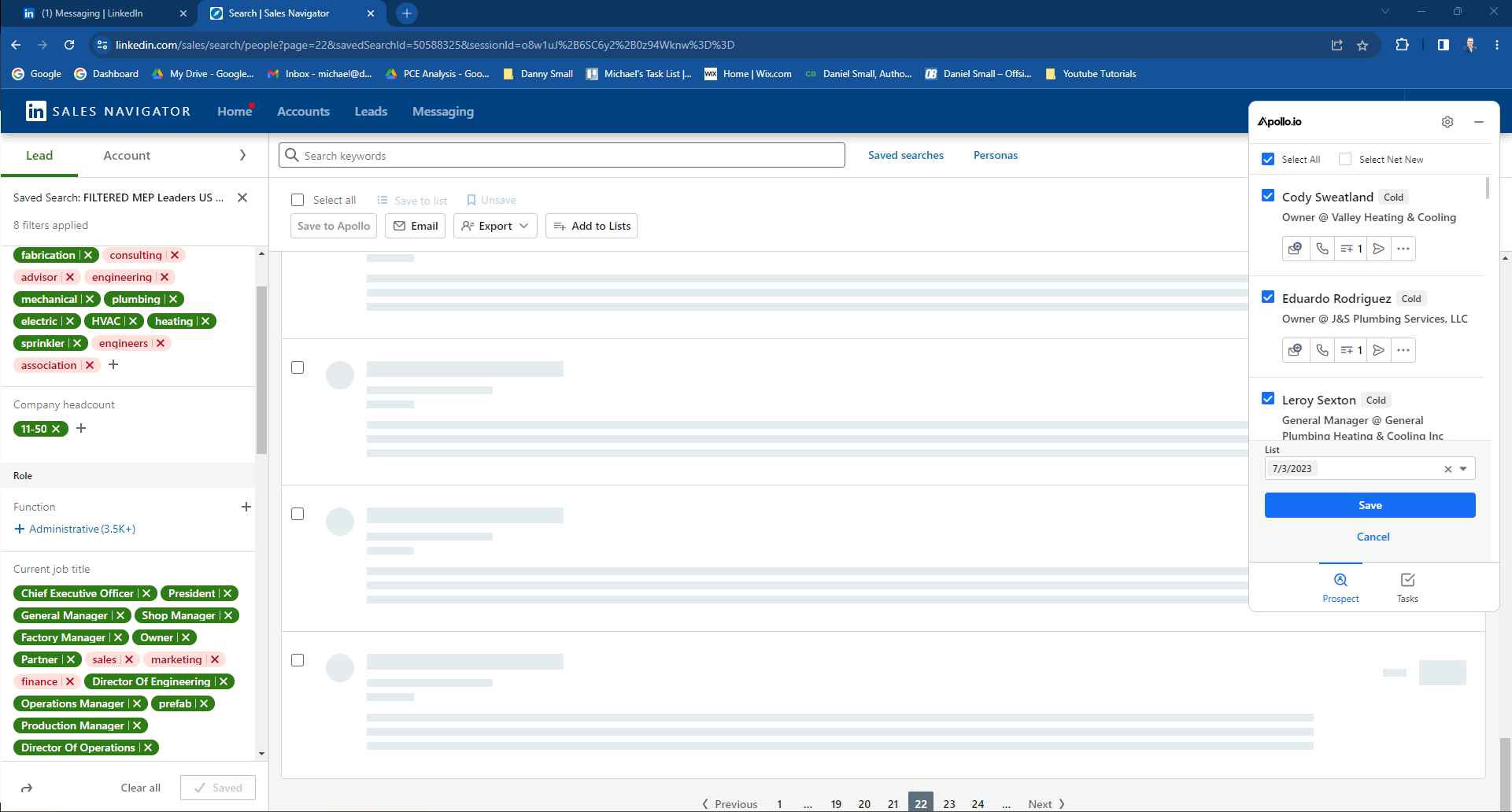The width and height of the screenshot is (1512, 812).
Task: Expand the filter panel chevron
Action: (x=242, y=155)
